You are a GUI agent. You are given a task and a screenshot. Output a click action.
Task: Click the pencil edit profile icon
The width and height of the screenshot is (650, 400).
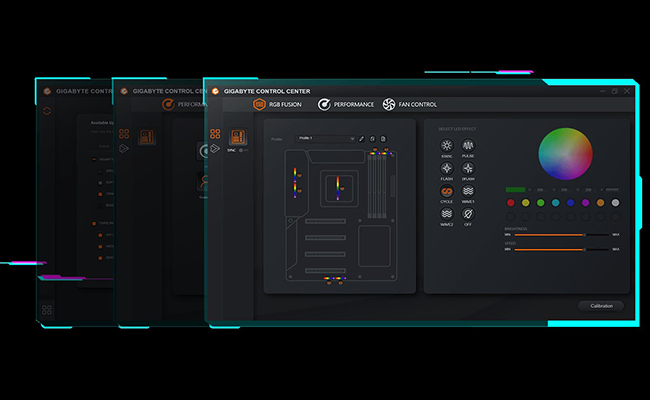(361, 139)
